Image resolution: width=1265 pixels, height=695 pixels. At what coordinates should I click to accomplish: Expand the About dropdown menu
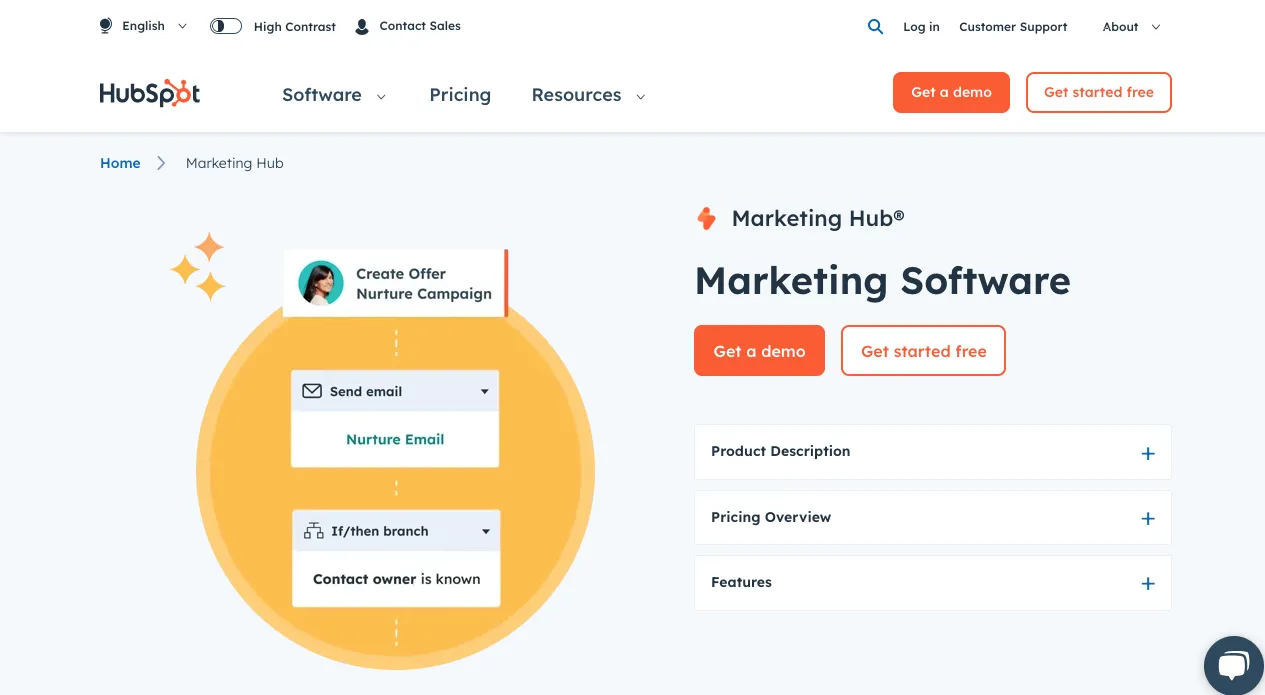[x=1131, y=27]
